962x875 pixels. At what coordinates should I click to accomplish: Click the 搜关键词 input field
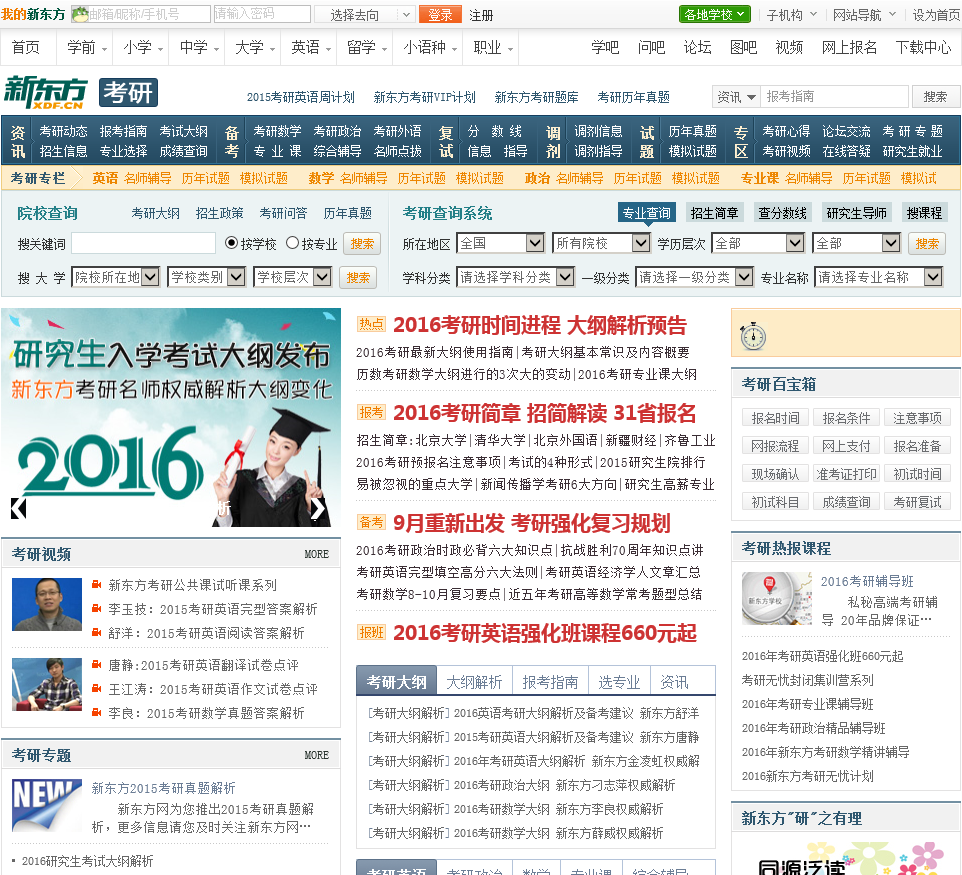(144, 244)
